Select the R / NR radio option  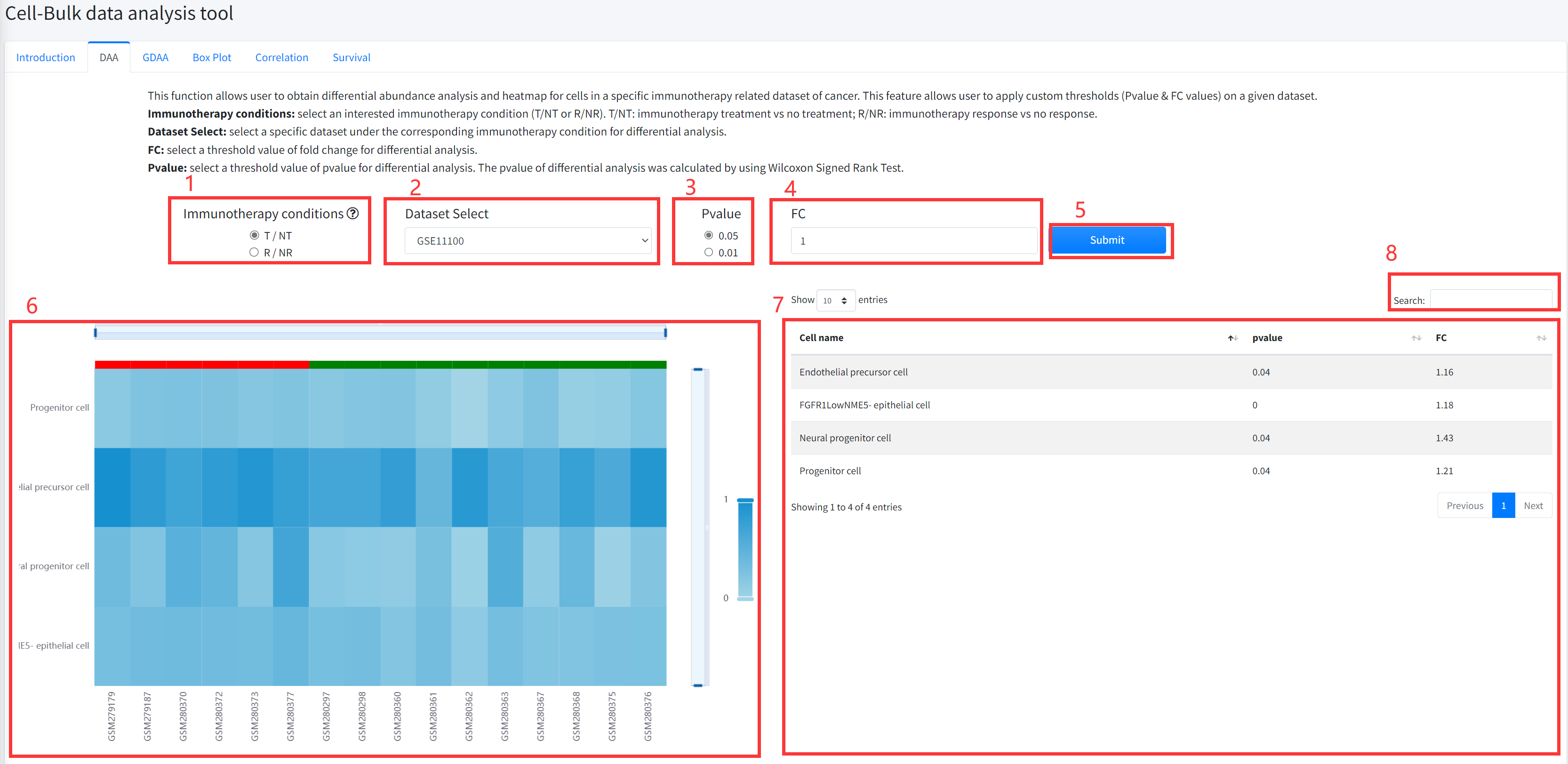[x=255, y=253]
